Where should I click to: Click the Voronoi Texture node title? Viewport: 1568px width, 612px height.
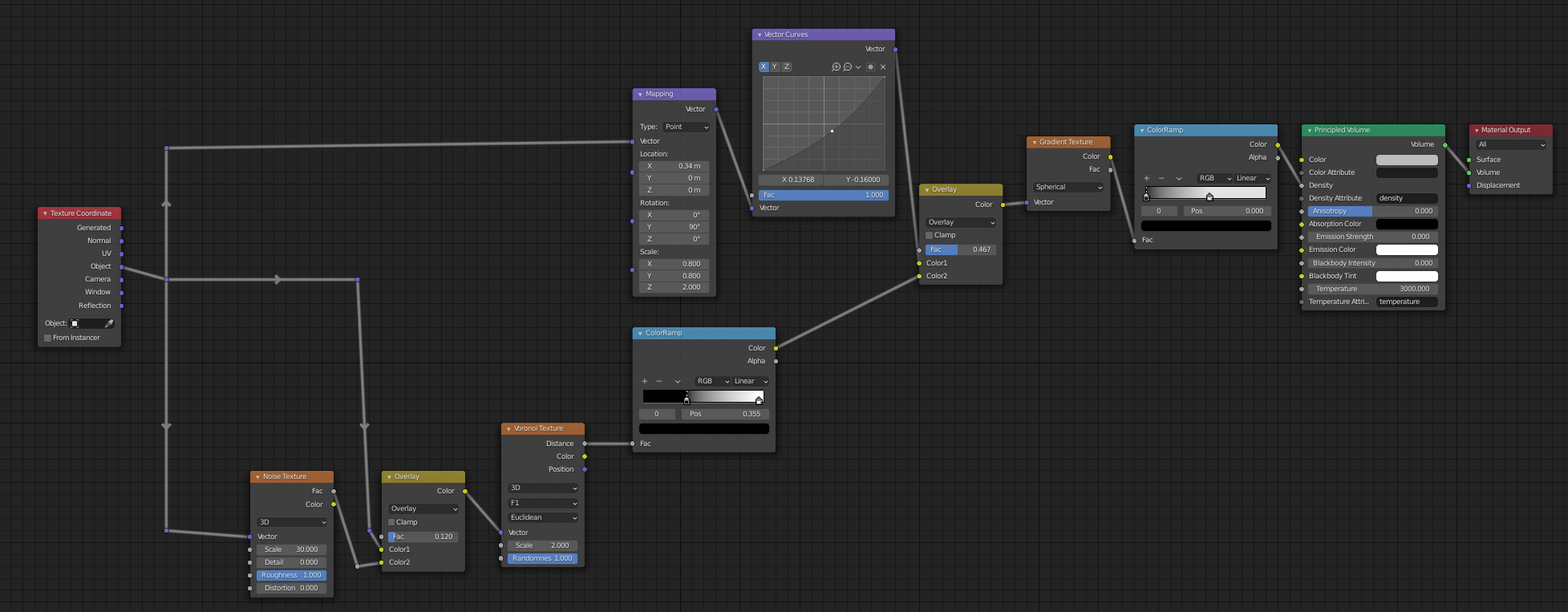pyautogui.click(x=538, y=428)
